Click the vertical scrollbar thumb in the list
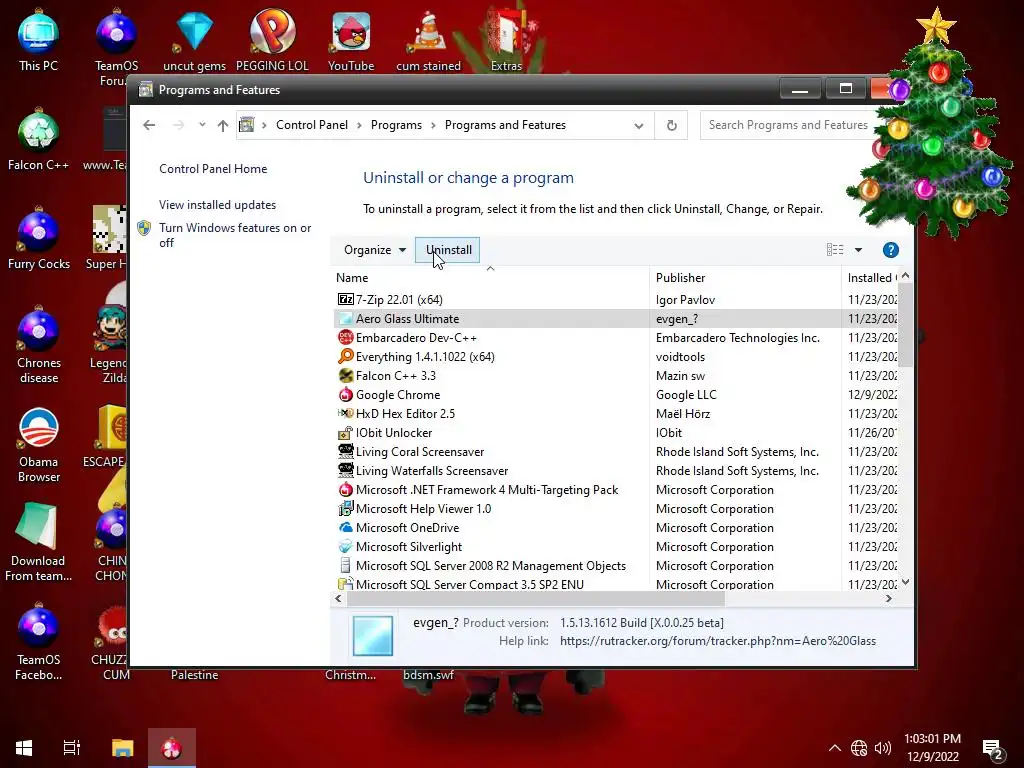 (x=905, y=323)
